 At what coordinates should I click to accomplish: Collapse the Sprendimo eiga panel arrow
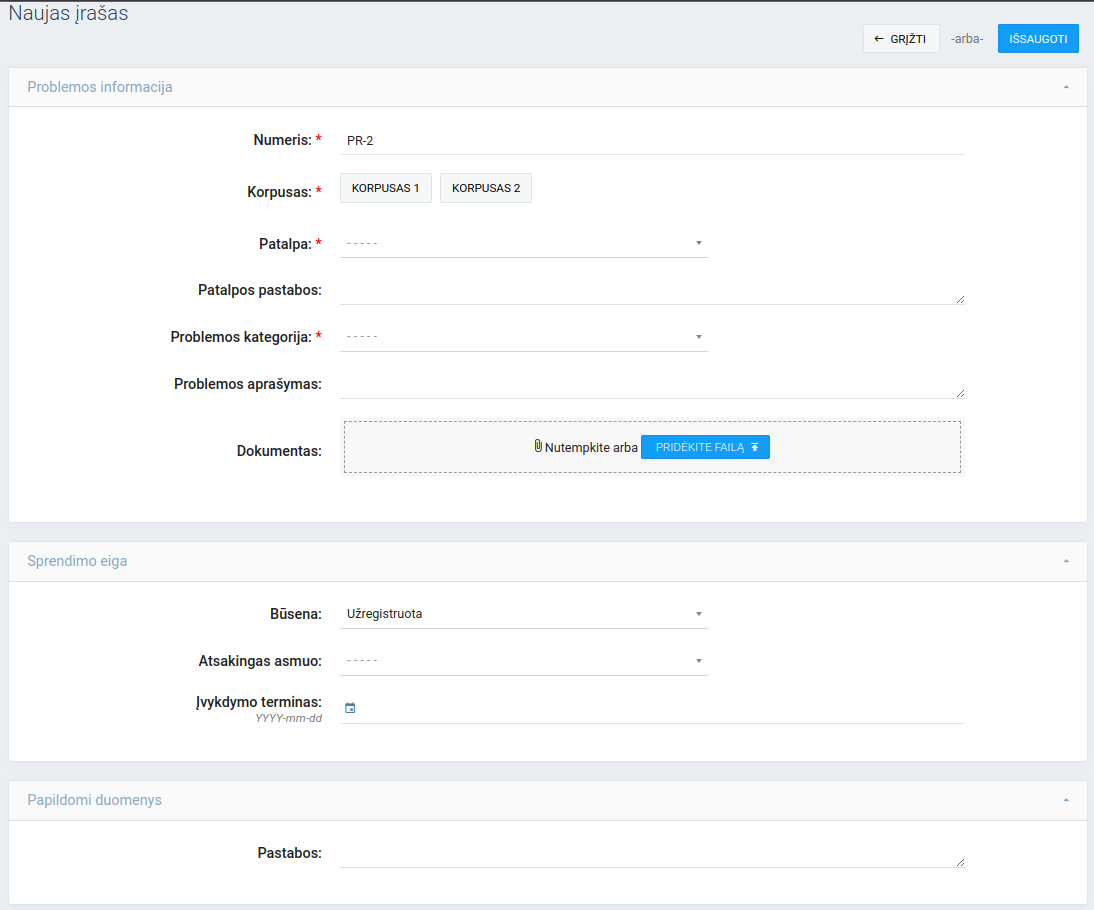tap(1066, 562)
